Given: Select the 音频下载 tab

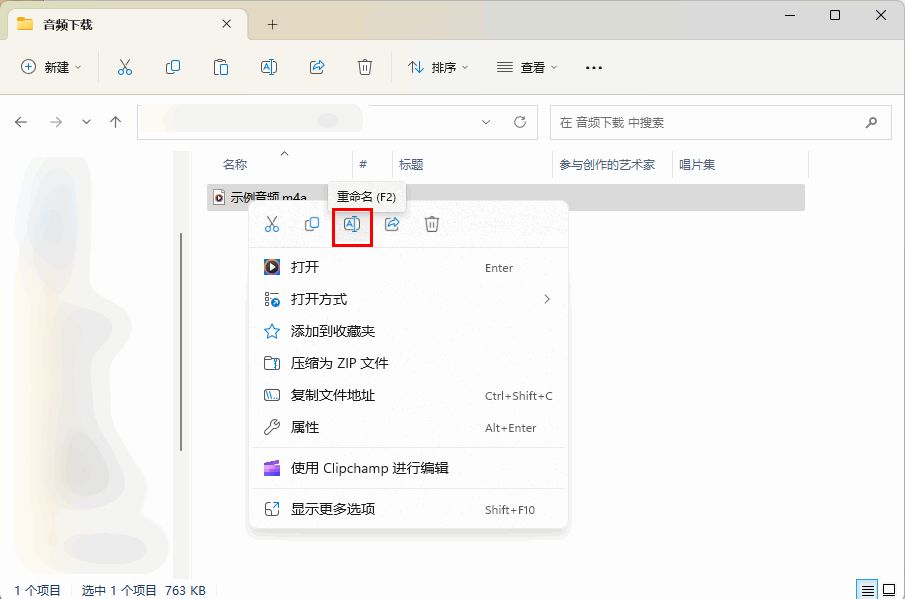Looking at the screenshot, I should tap(127, 24).
